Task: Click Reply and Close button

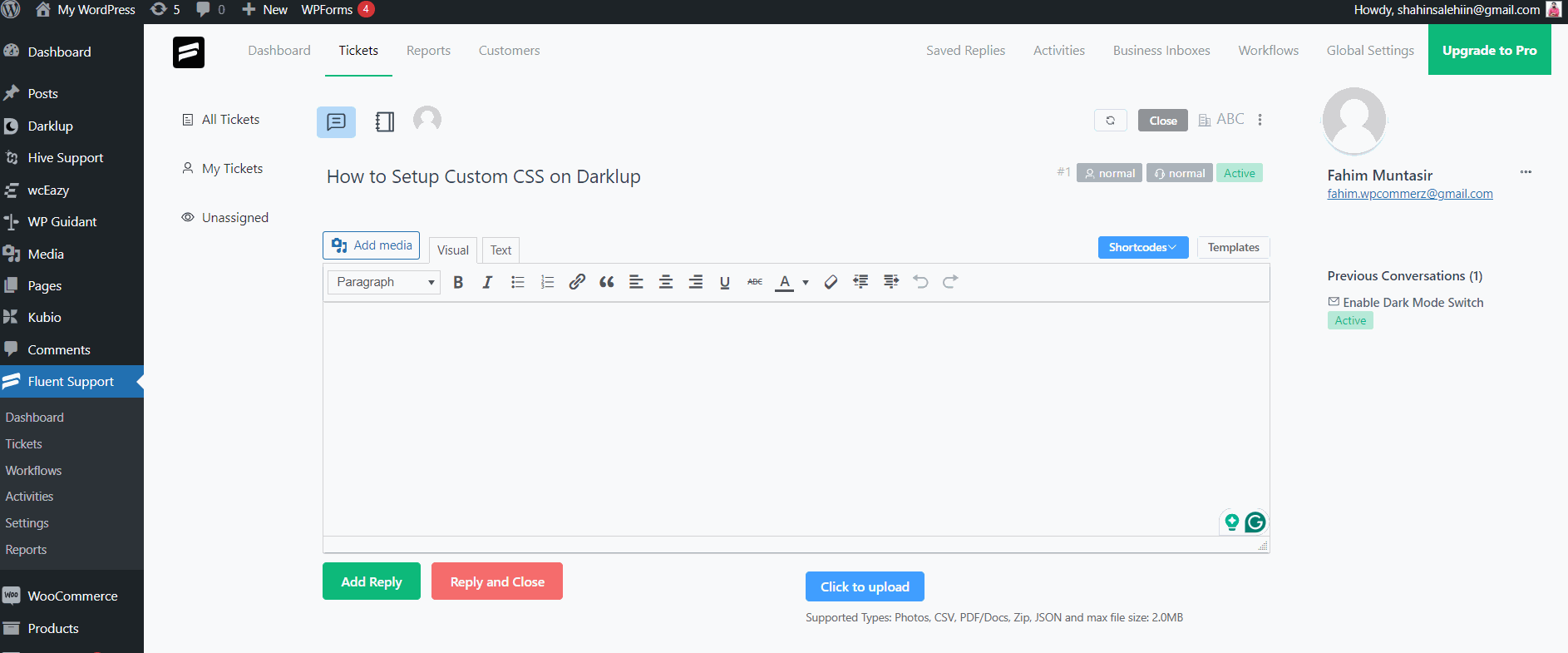Action: coord(497,581)
